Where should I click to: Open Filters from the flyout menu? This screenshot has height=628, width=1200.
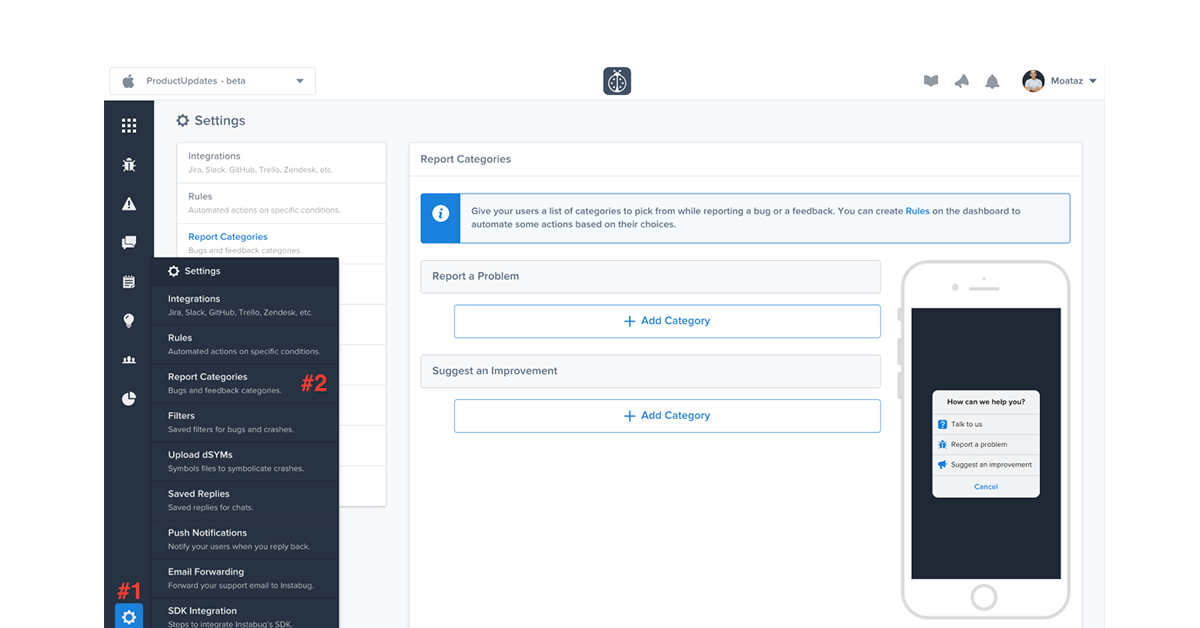point(246,422)
